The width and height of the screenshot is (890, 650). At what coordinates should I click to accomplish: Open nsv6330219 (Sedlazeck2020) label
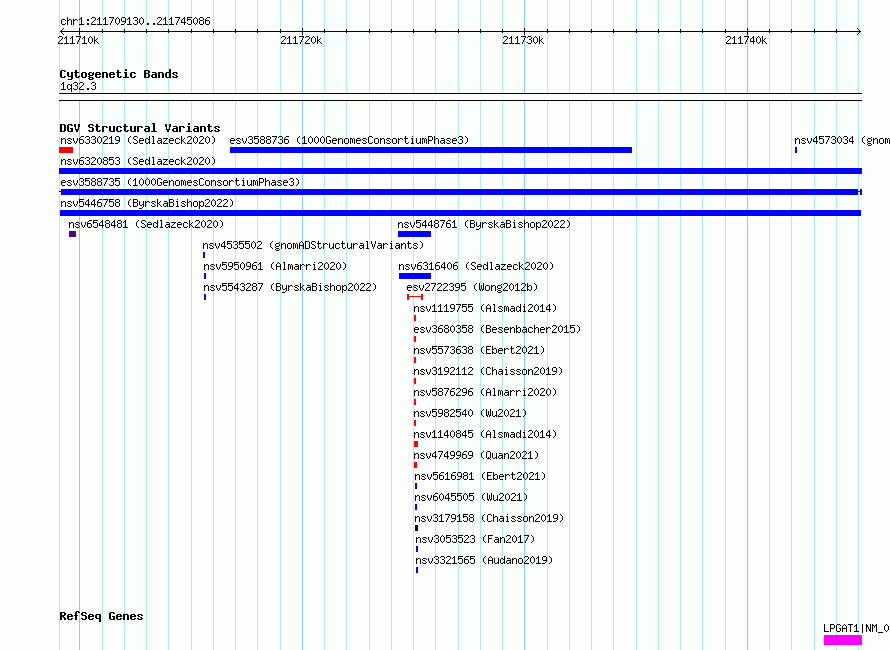tap(138, 140)
